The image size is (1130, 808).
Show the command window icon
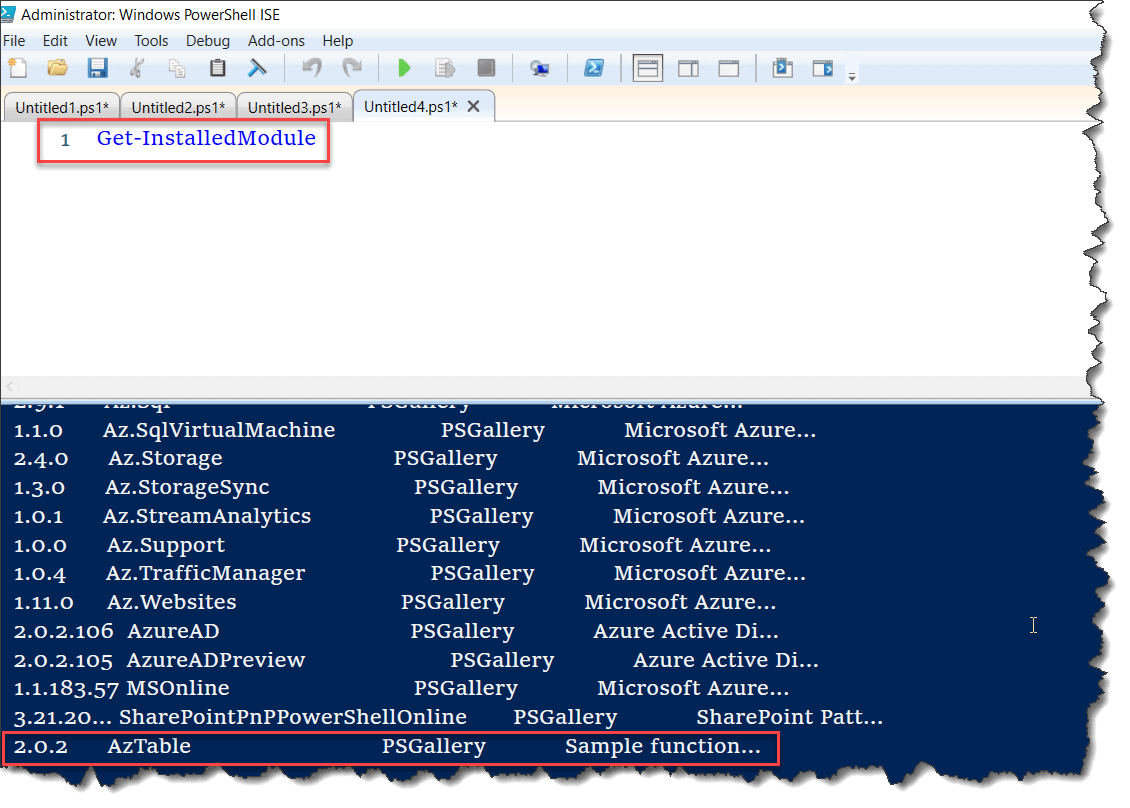tap(783, 68)
